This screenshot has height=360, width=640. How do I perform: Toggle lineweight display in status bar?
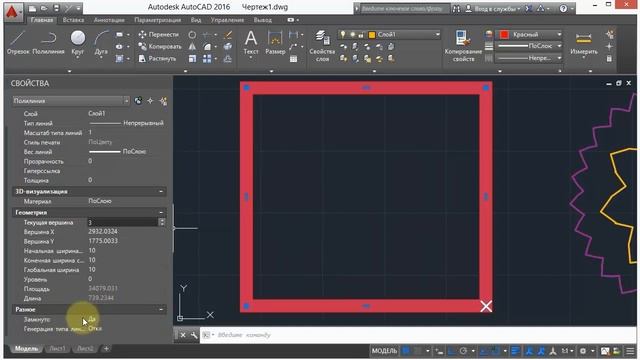516,351
